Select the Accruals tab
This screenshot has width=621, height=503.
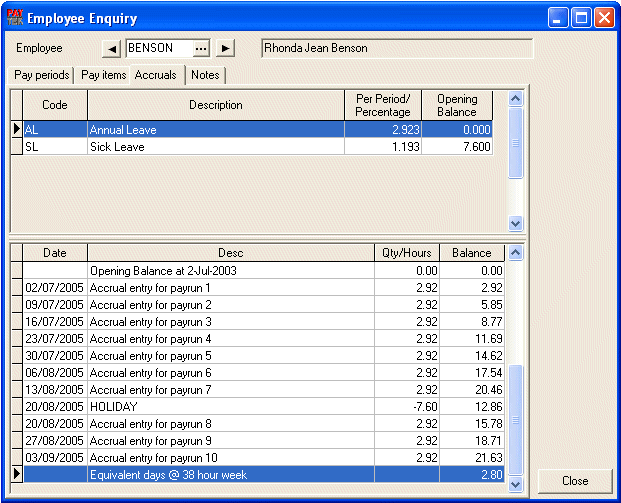pos(156,75)
